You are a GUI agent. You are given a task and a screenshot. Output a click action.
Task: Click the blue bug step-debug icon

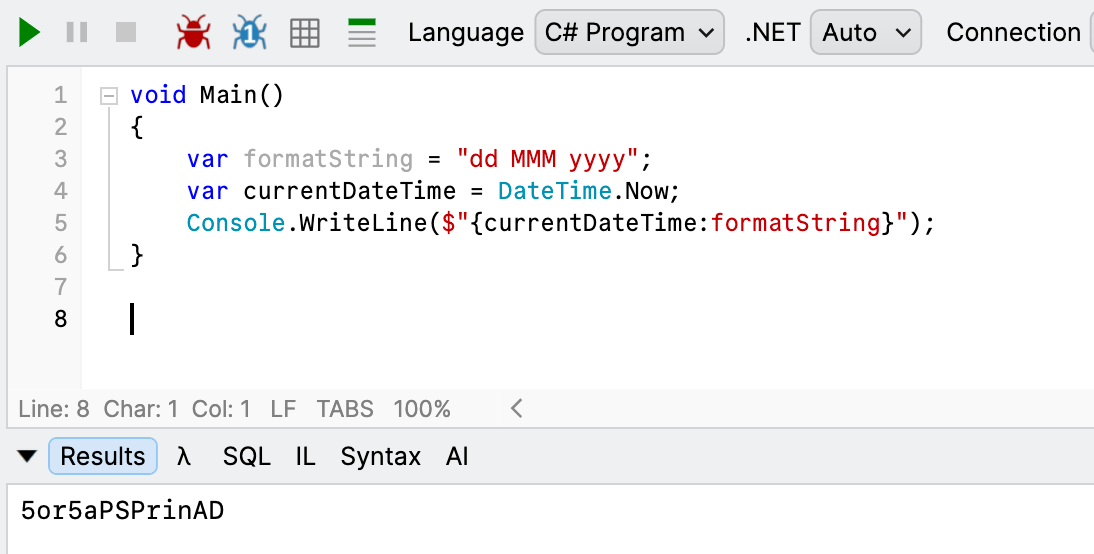click(250, 32)
